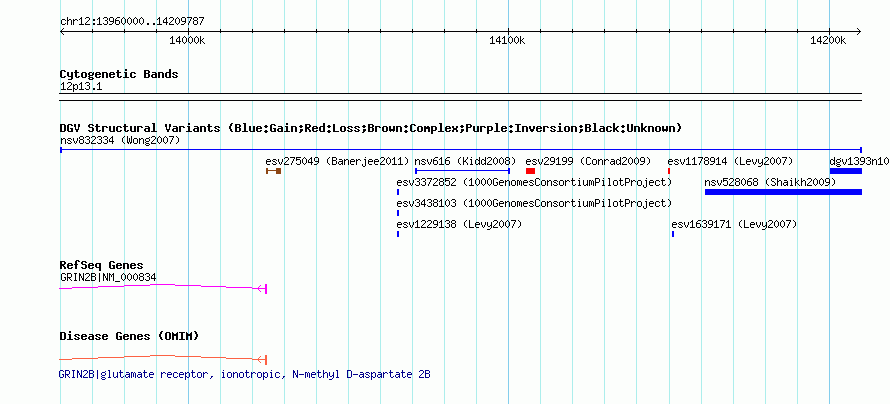Screen dimensions: 890x404
Task: Click the blue esv1639171 variant tick
Action: click(x=673, y=234)
